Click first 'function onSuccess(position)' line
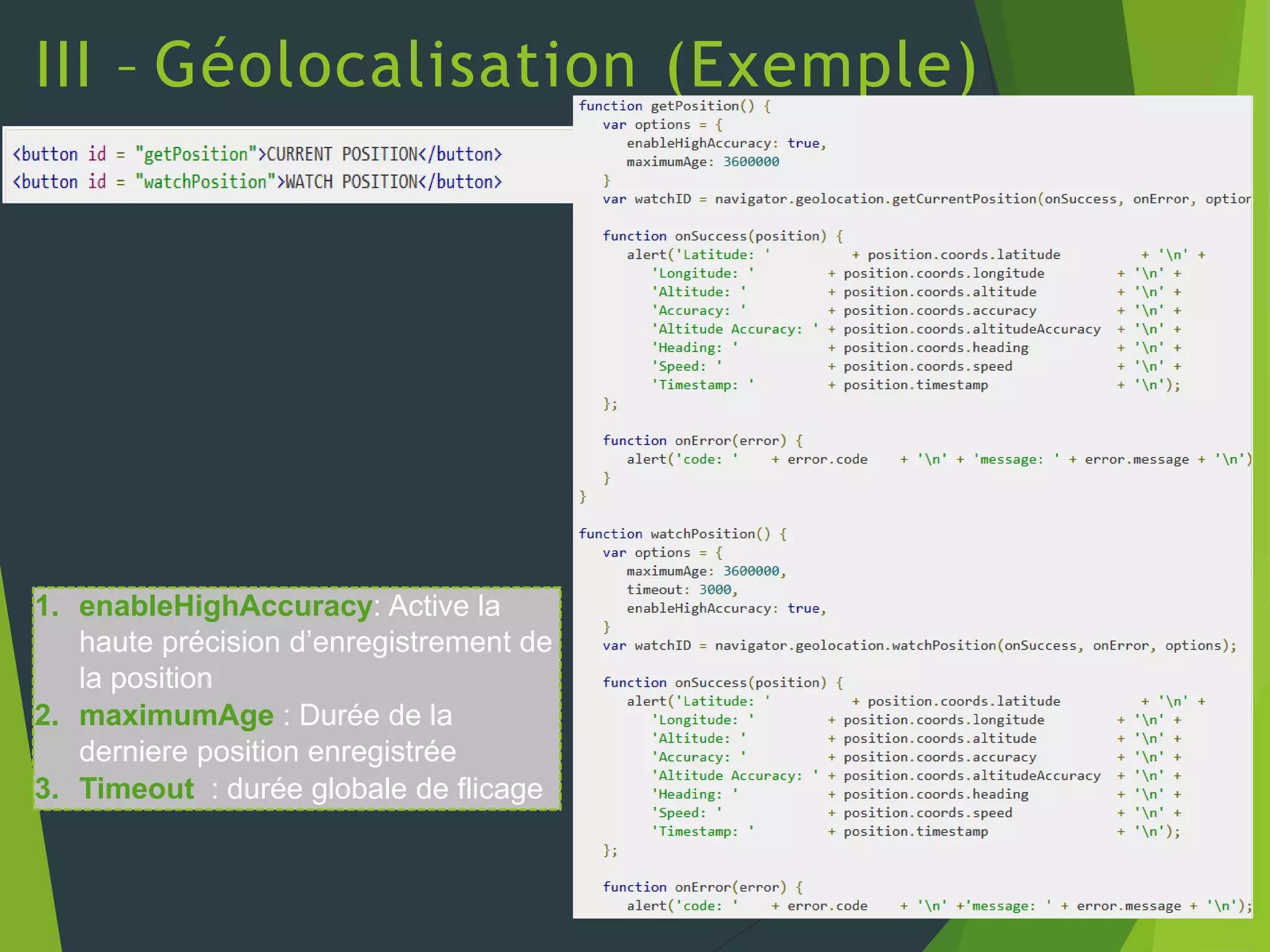 722,236
